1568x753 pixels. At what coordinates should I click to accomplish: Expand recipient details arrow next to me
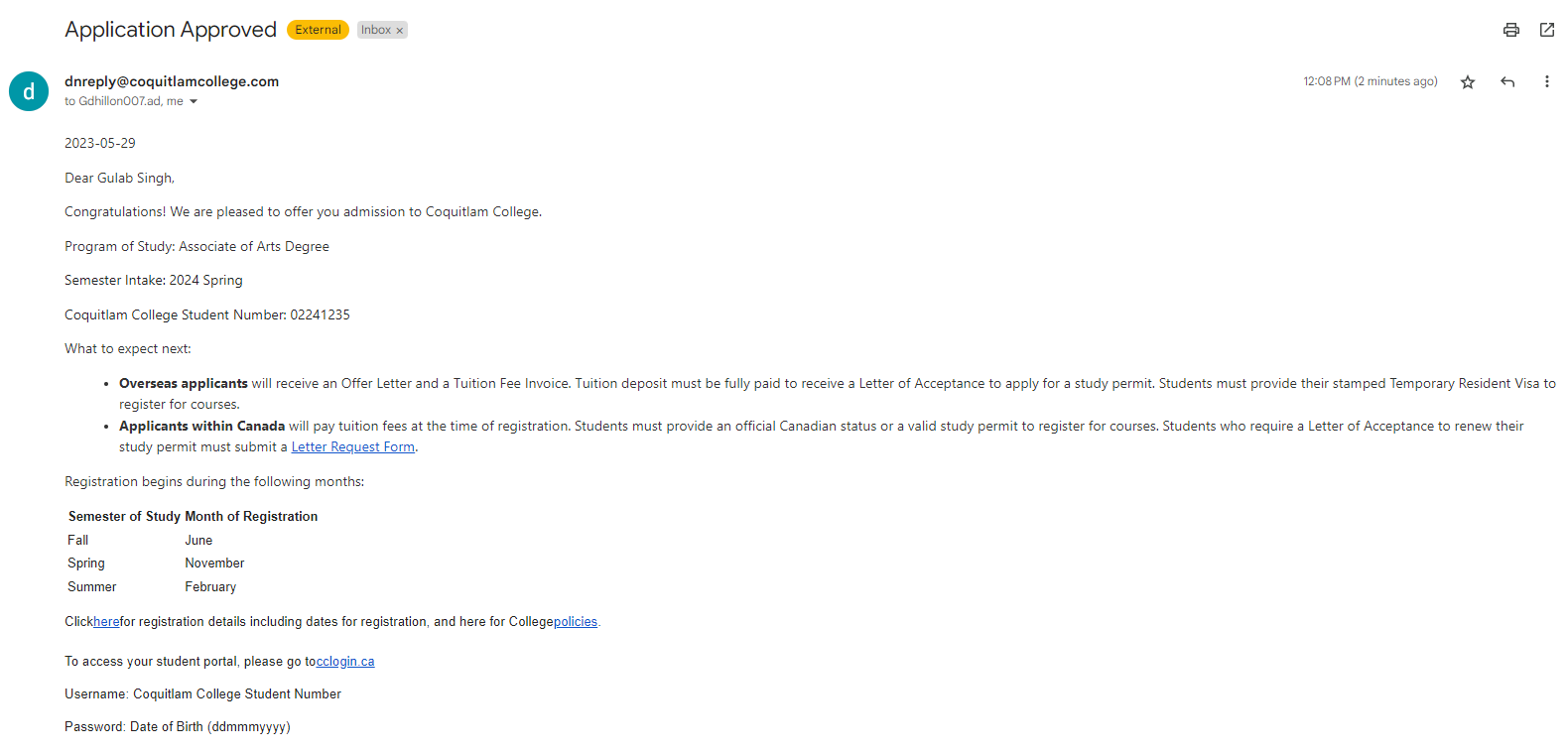pos(194,101)
